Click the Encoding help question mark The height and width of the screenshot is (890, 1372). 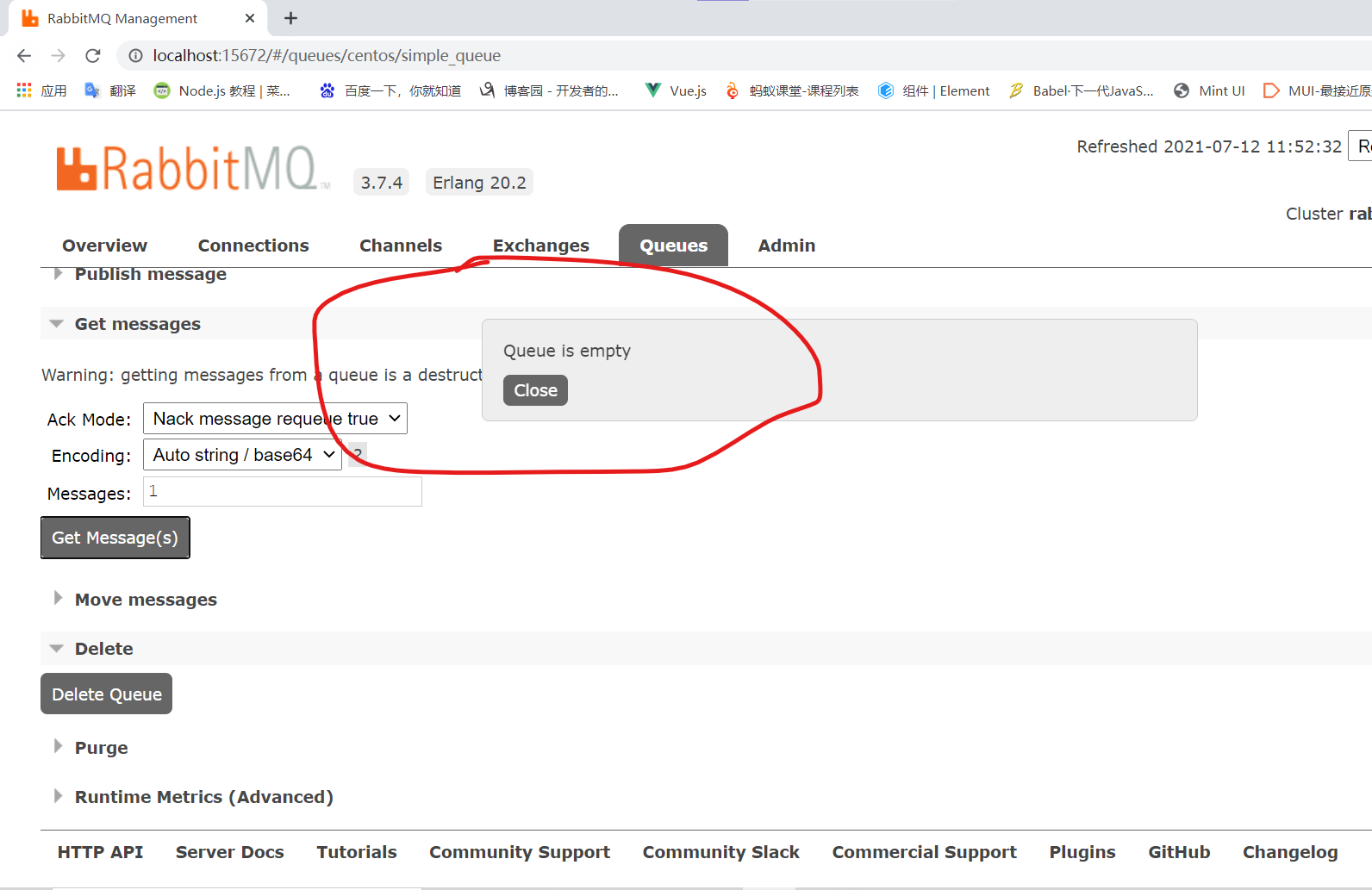point(358,453)
